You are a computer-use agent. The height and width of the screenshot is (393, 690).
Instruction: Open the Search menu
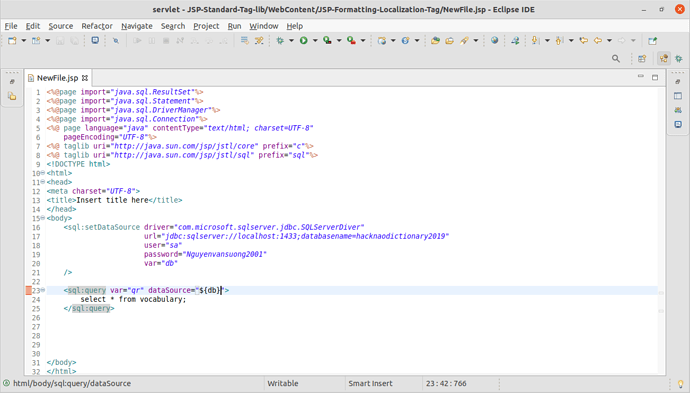tap(173, 26)
